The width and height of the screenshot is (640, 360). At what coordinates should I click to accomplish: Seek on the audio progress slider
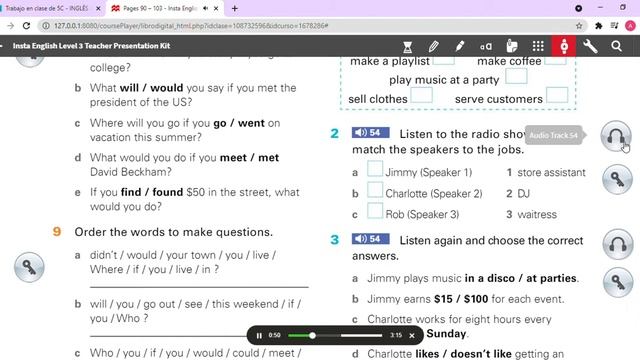(335, 336)
